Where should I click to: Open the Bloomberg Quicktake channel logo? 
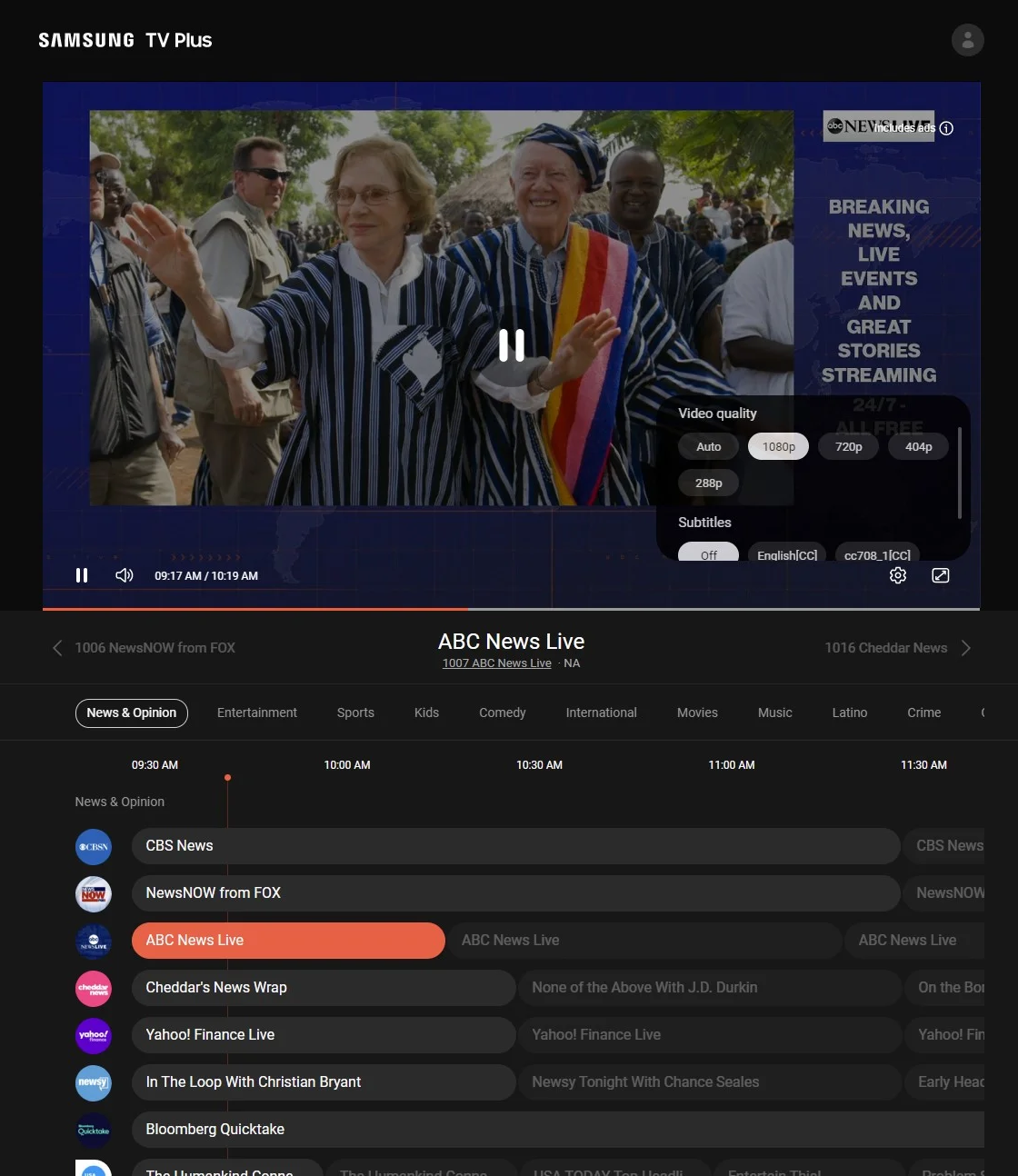click(94, 1131)
